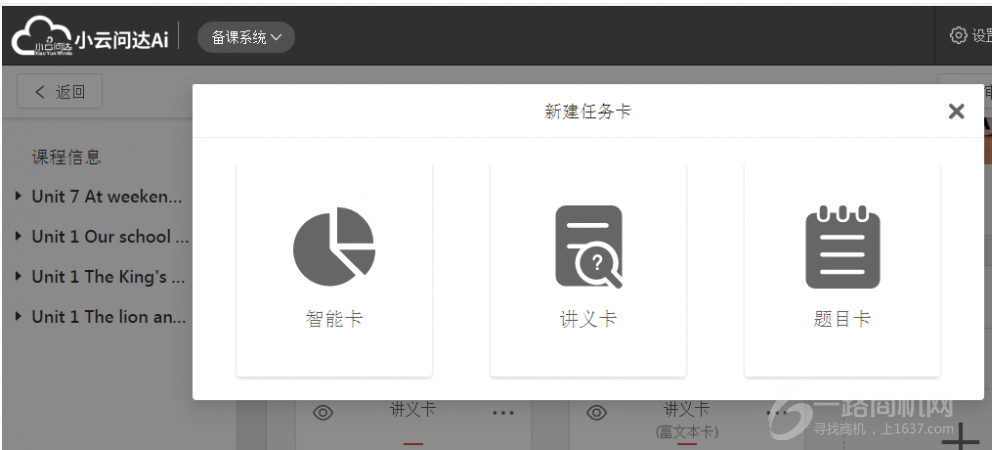
Task: Click the pie chart icon of 智能卡
Action: pos(334,246)
